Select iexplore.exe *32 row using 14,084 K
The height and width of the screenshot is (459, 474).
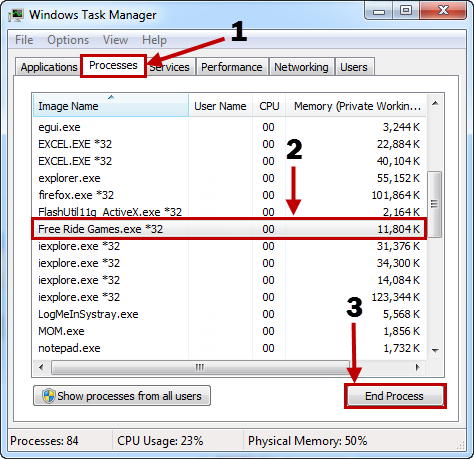229,280
